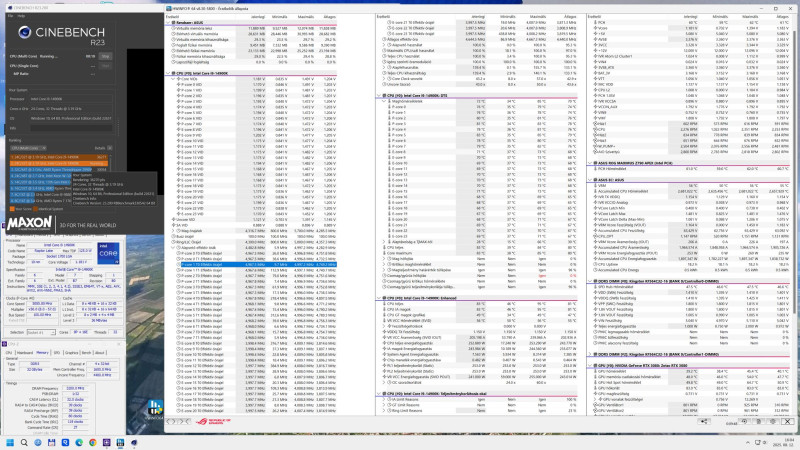The height and width of the screenshot is (450, 800).
Task: Select the Busz órajel sensor row
Action: (254, 236)
